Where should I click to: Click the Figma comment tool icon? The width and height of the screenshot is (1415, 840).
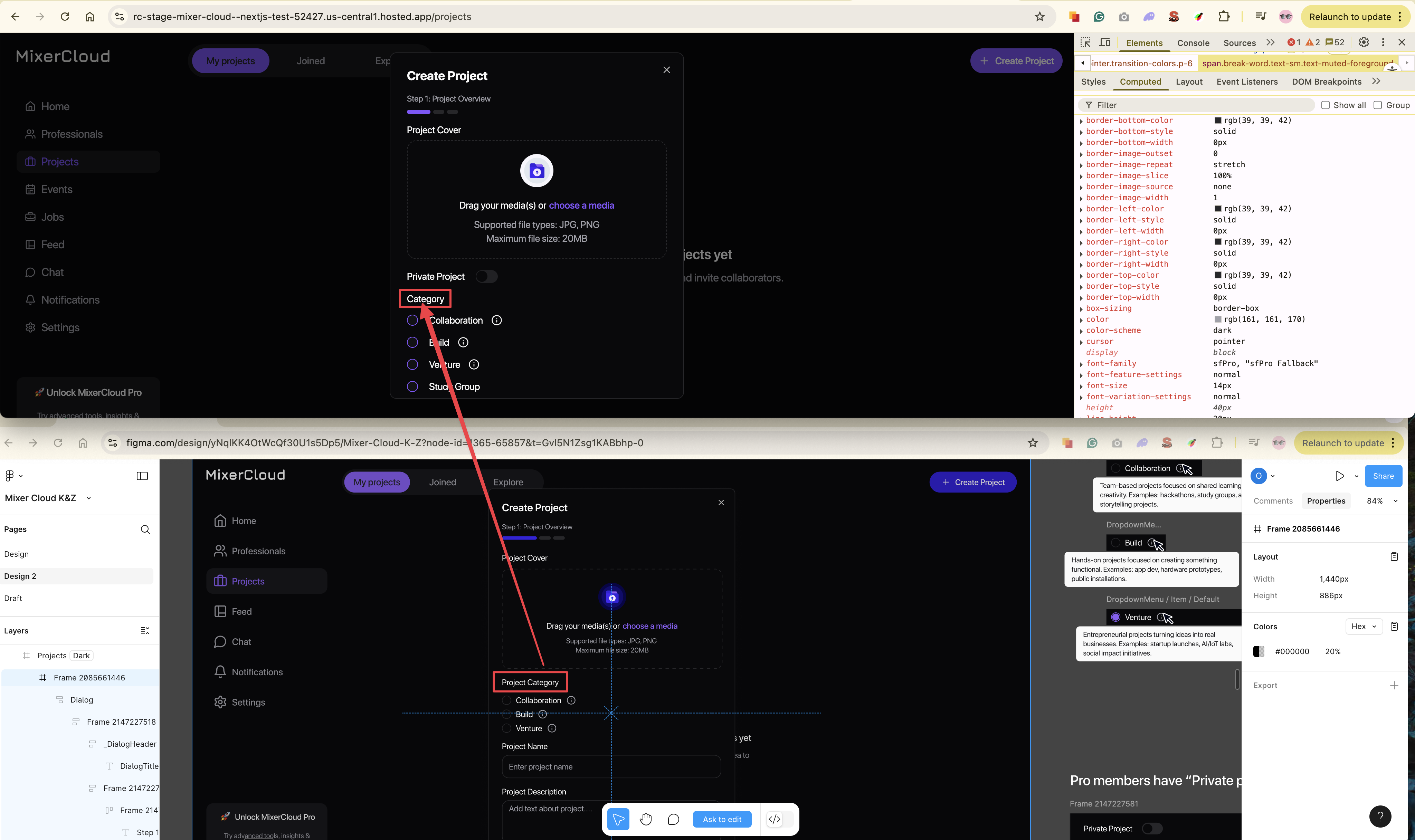point(673,819)
